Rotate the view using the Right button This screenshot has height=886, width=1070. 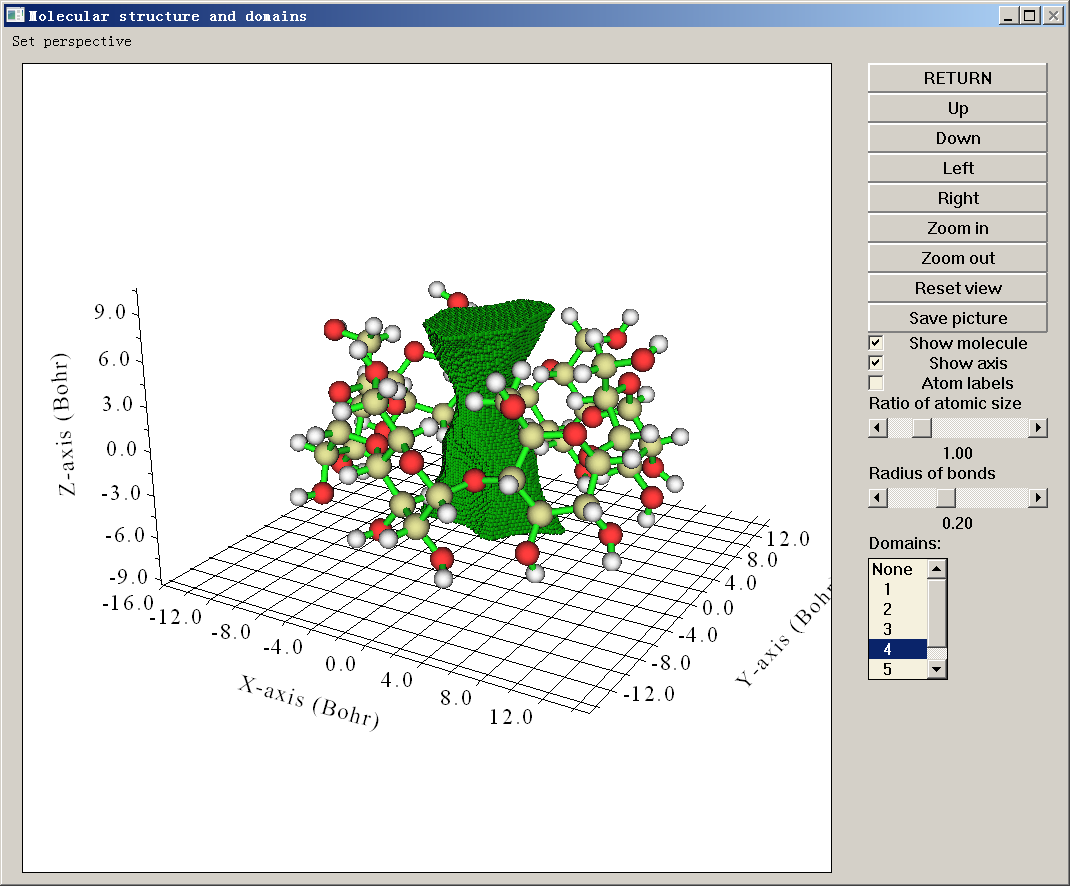coord(957,198)
